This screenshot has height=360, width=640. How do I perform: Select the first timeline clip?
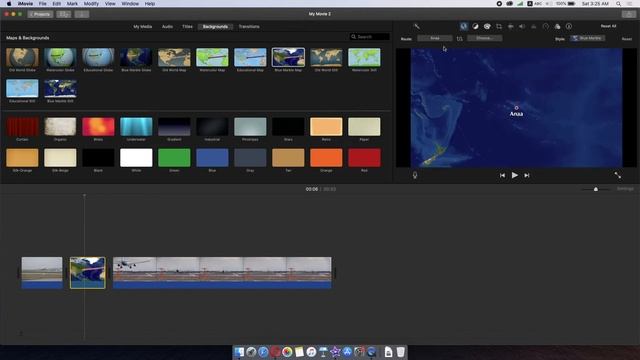pos(42,273)
